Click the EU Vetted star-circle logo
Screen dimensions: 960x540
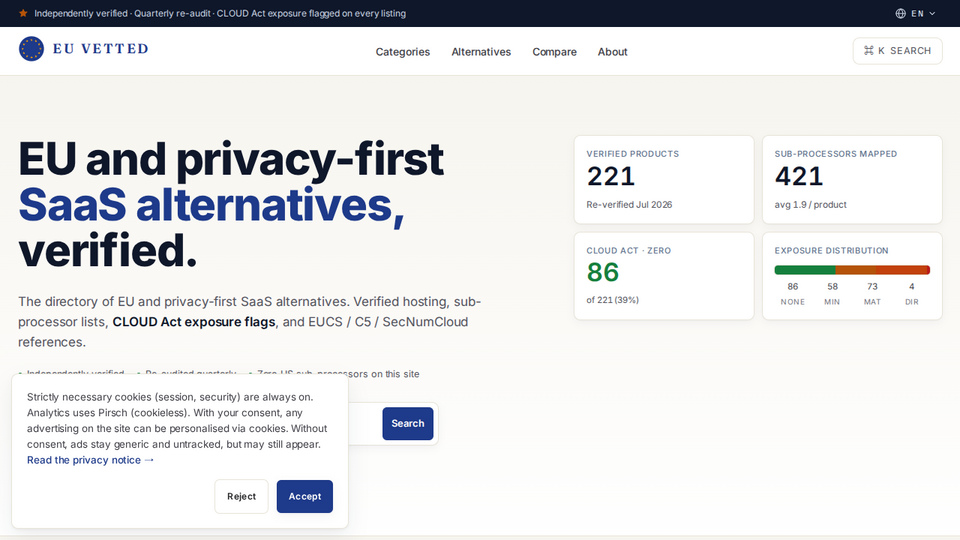coord(31,49)
